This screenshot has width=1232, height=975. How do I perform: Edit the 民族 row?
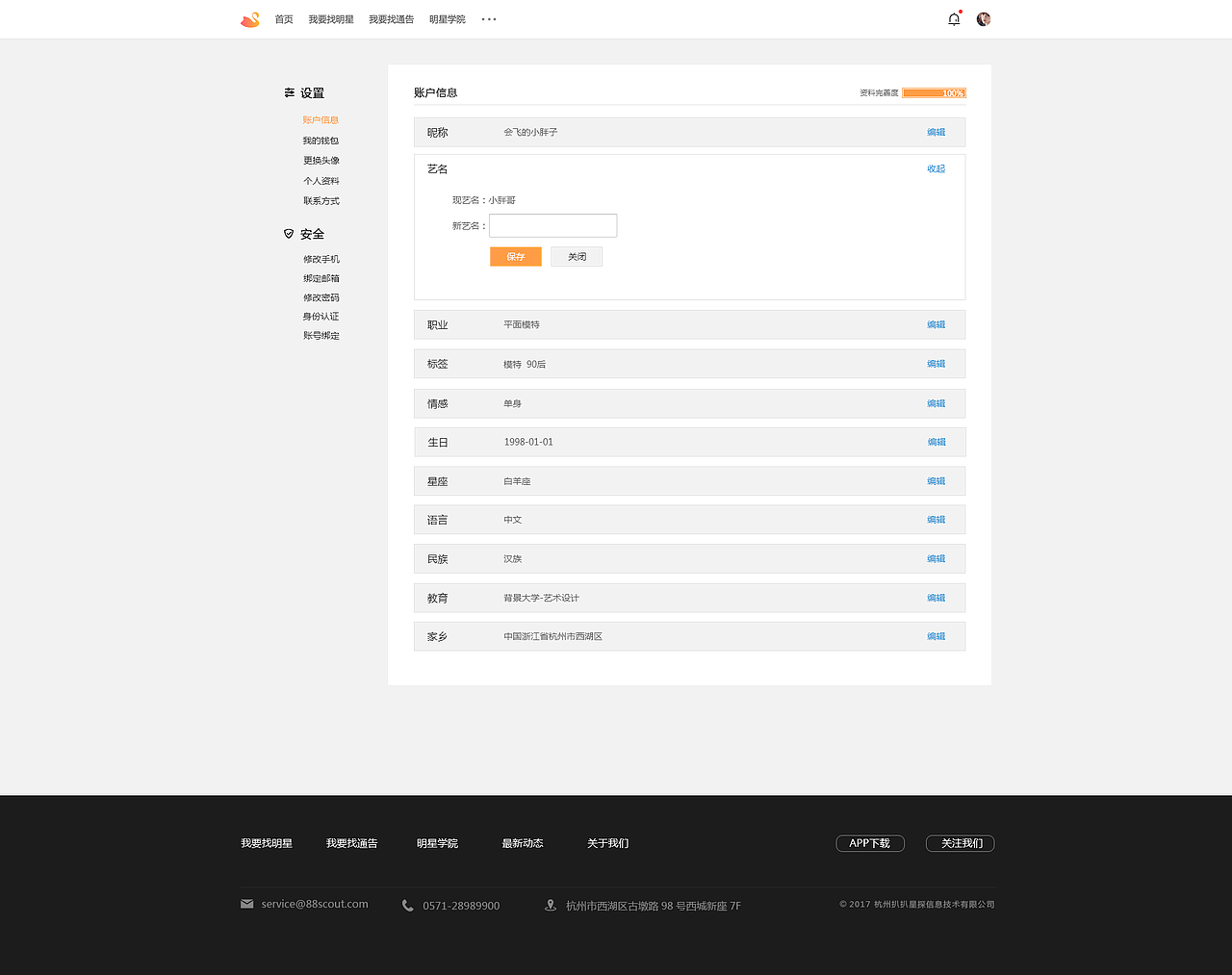[x=936, y=558]
